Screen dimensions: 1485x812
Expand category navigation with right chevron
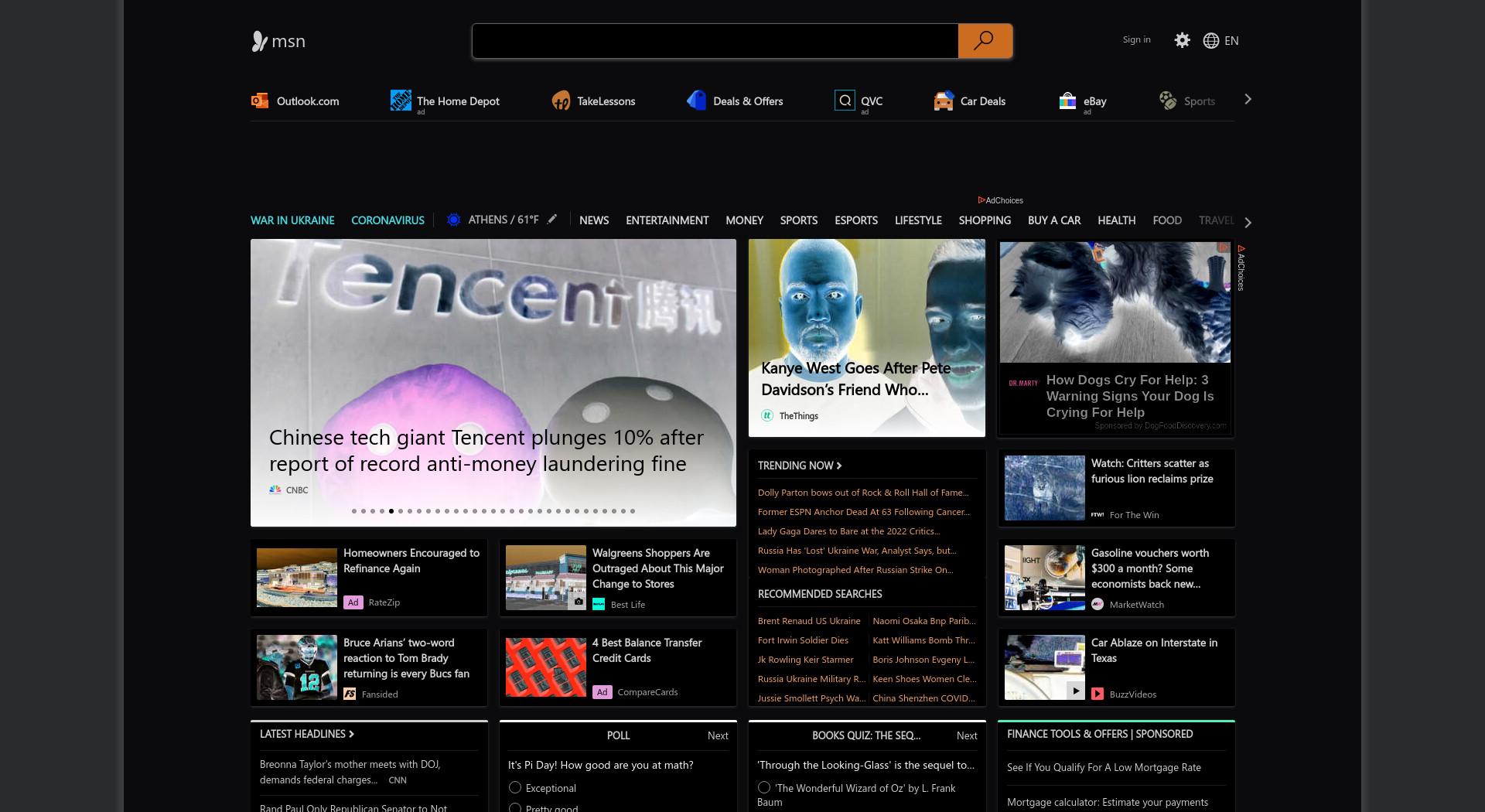click(1248, 222)
